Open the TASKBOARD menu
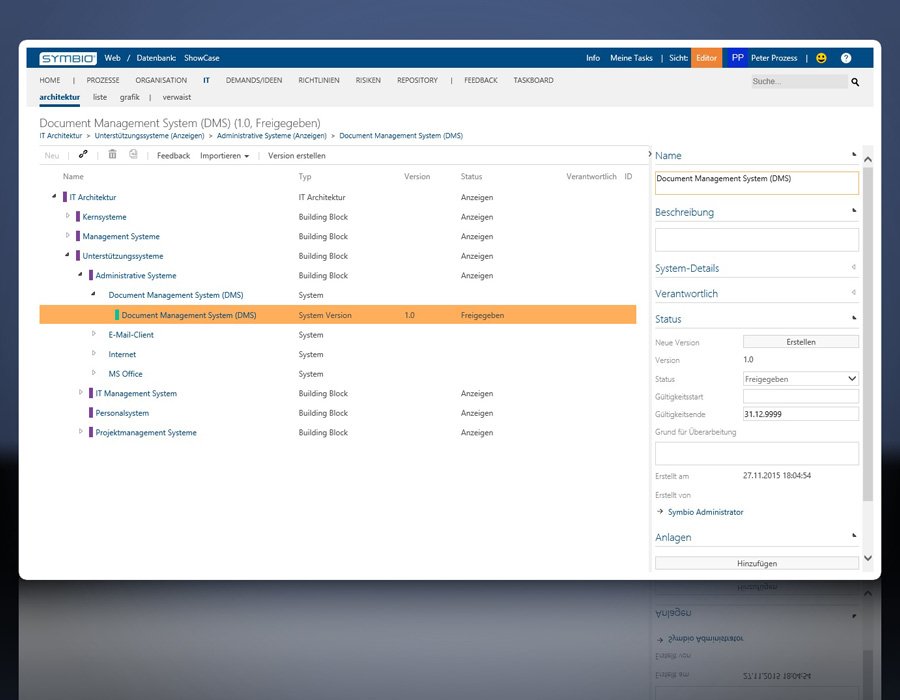900x700 pixels. [533, 80]
